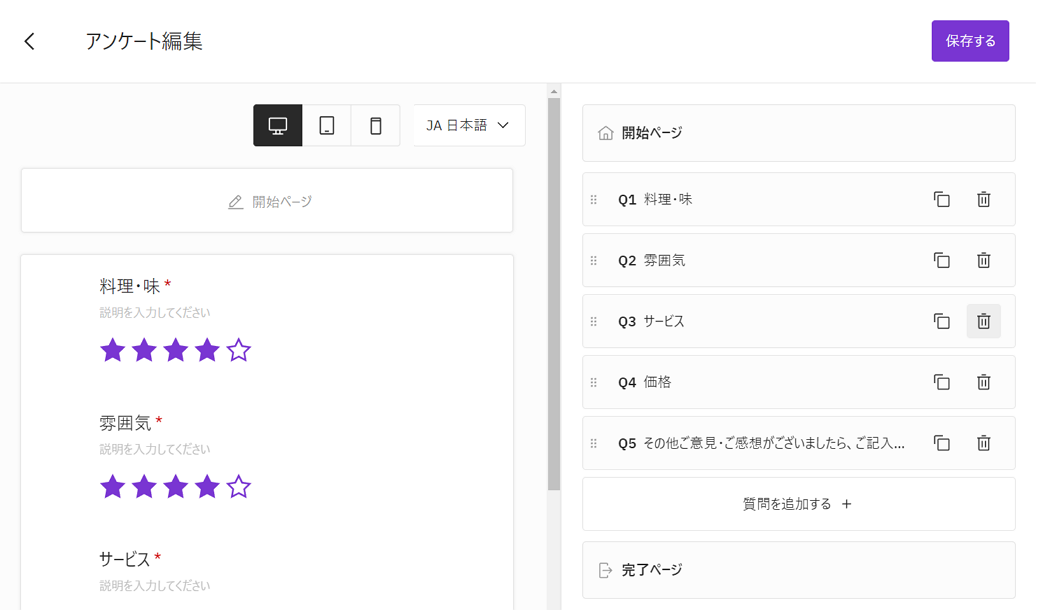Duplicate question Q1 料理・味
1038x610 pixels.
coord(941,199)
